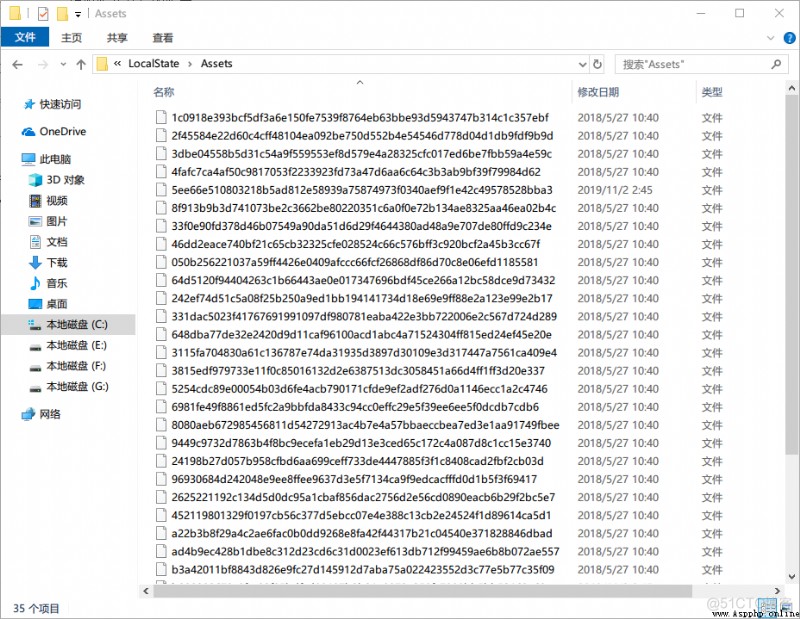Click the properties checkmark quick access icon
Viewport: 800px width, 619px height.
[43, 14]
